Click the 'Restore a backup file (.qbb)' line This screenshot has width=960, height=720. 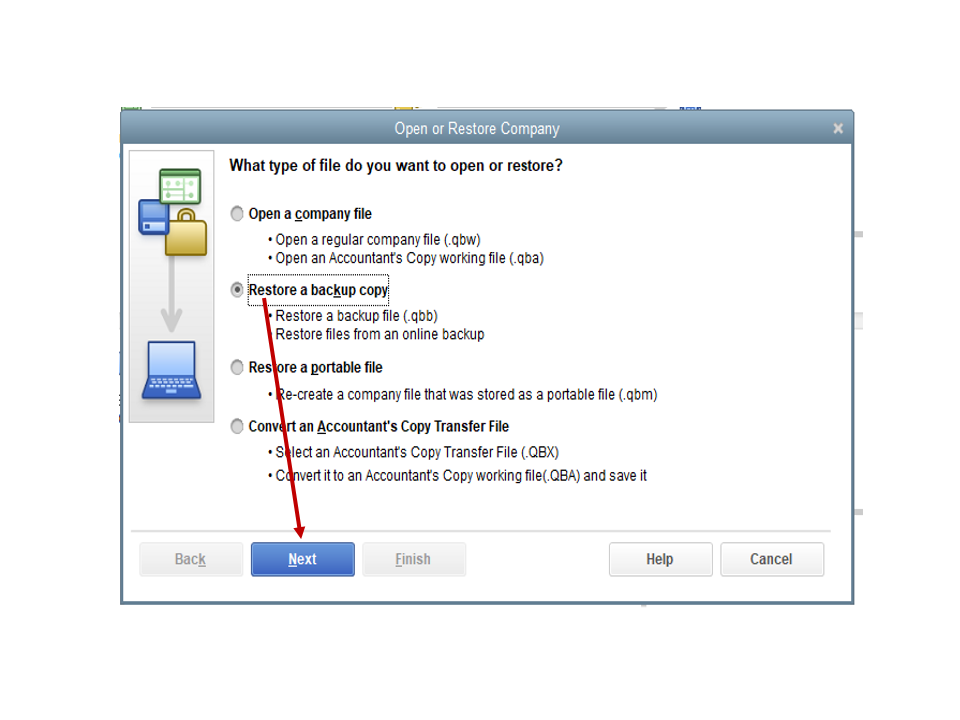[356, 316]
